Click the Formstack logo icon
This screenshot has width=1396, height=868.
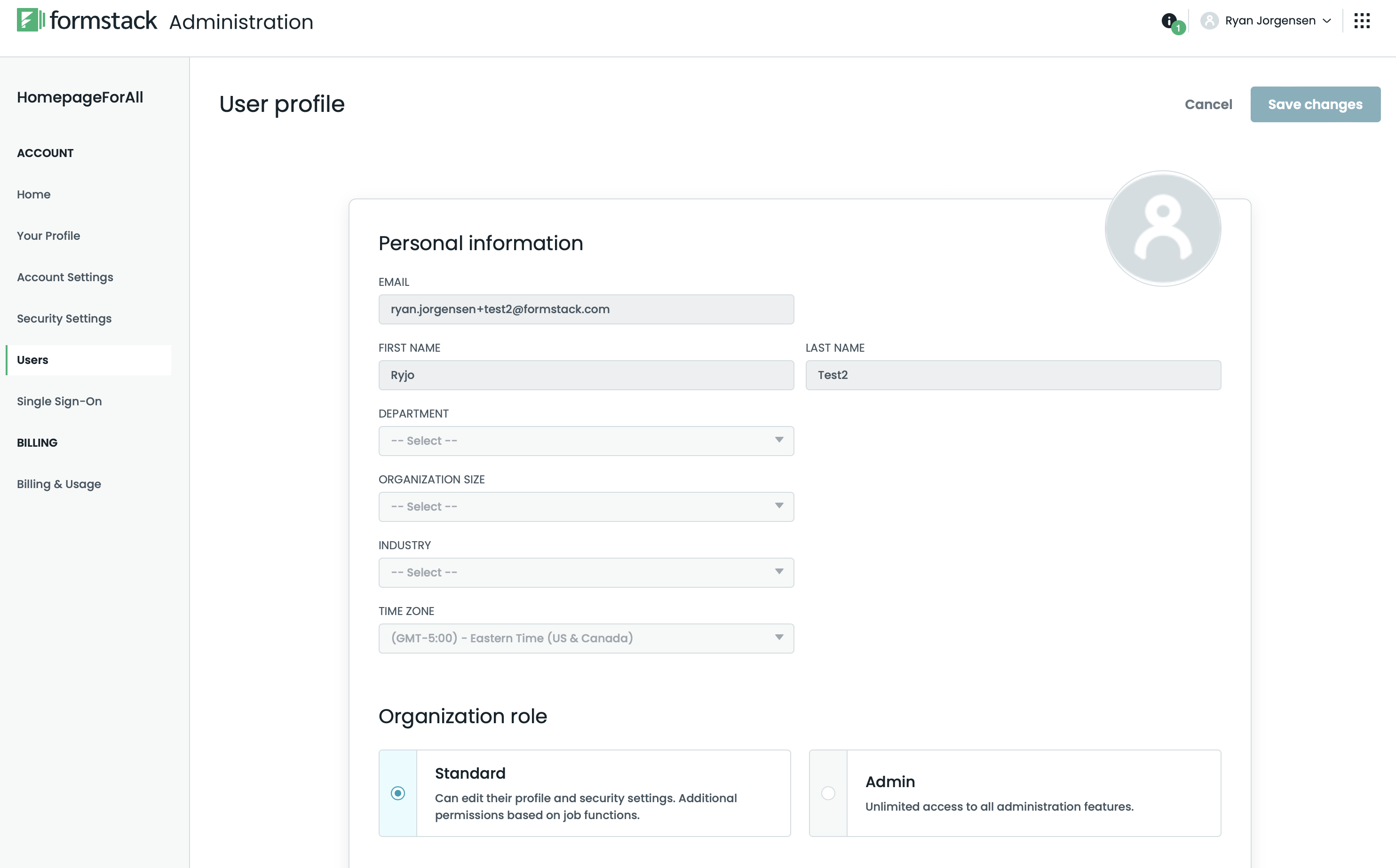[30, 21]
